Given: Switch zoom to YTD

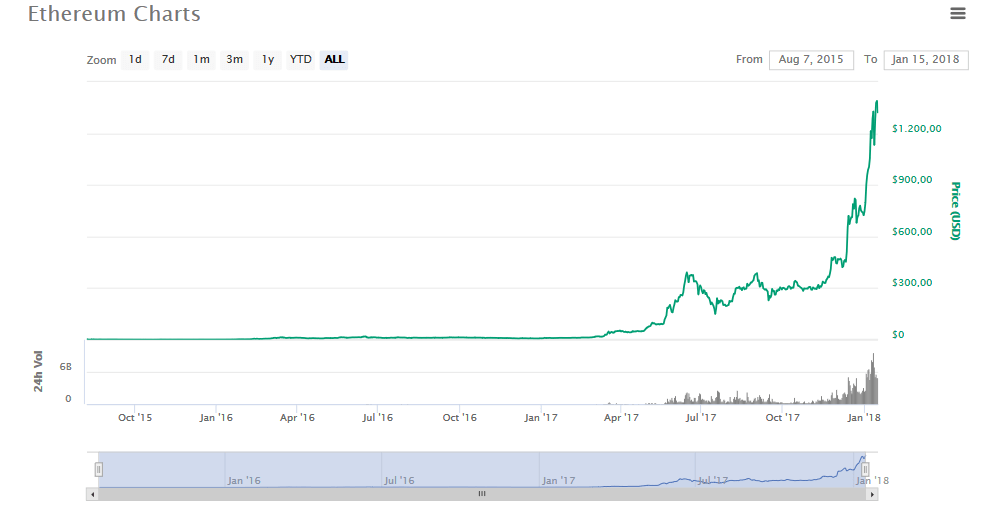Looking at the screenshot, I should pyautogui.click(x=301, y=60).
